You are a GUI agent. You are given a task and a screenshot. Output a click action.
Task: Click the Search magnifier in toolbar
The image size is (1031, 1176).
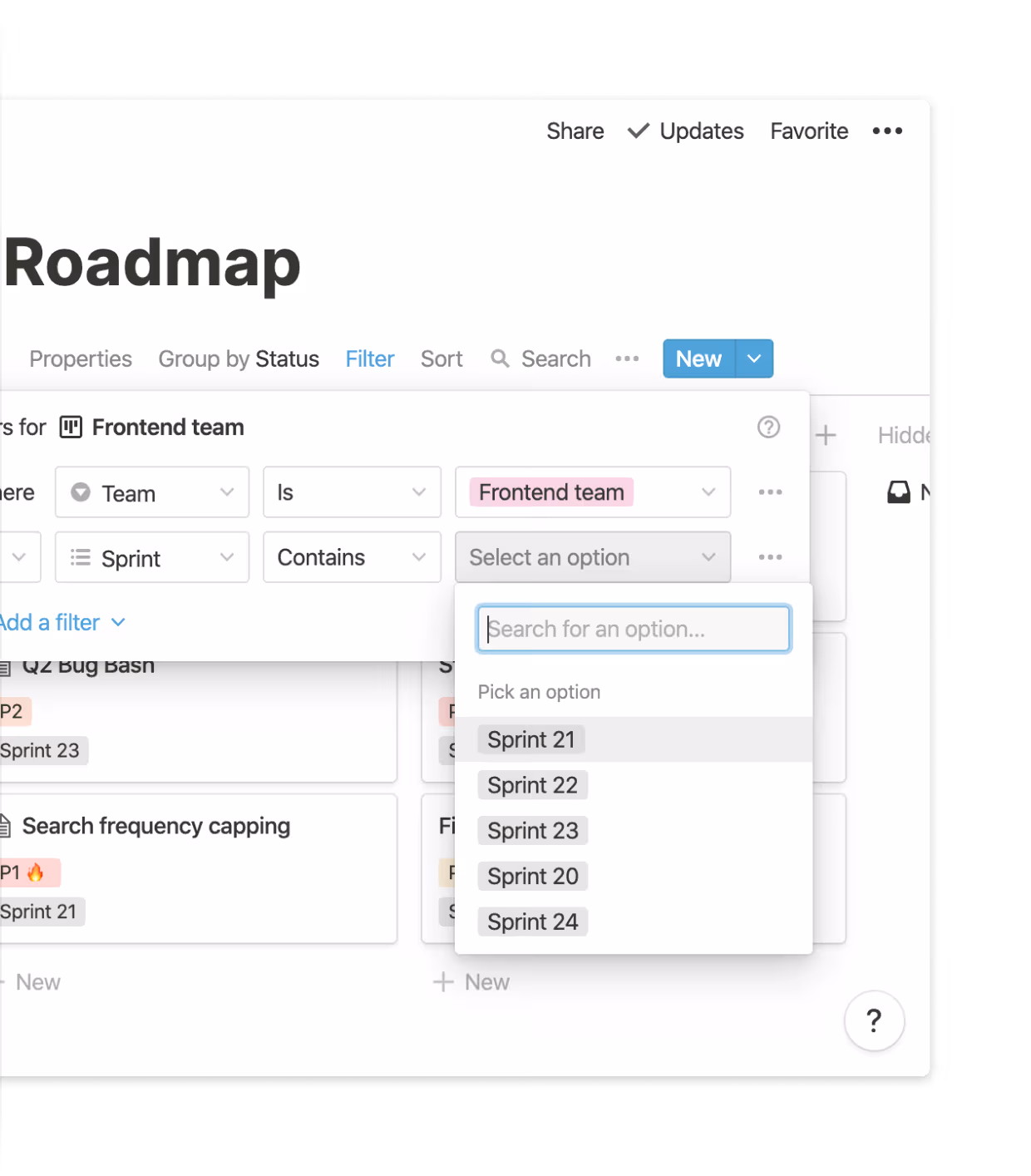coord(500,358)
